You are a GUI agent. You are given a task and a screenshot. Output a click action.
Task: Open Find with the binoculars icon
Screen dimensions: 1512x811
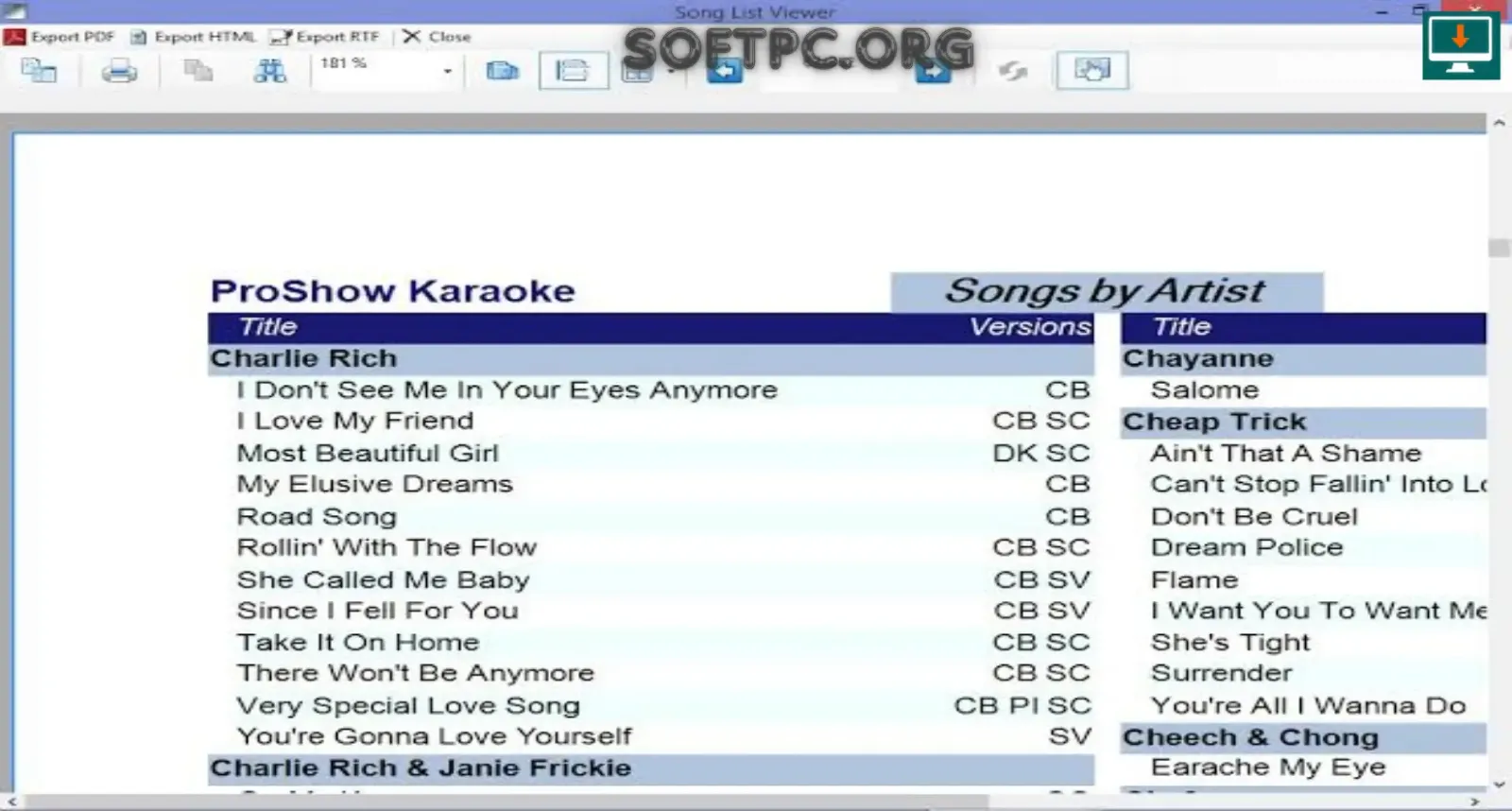point(269,71)
